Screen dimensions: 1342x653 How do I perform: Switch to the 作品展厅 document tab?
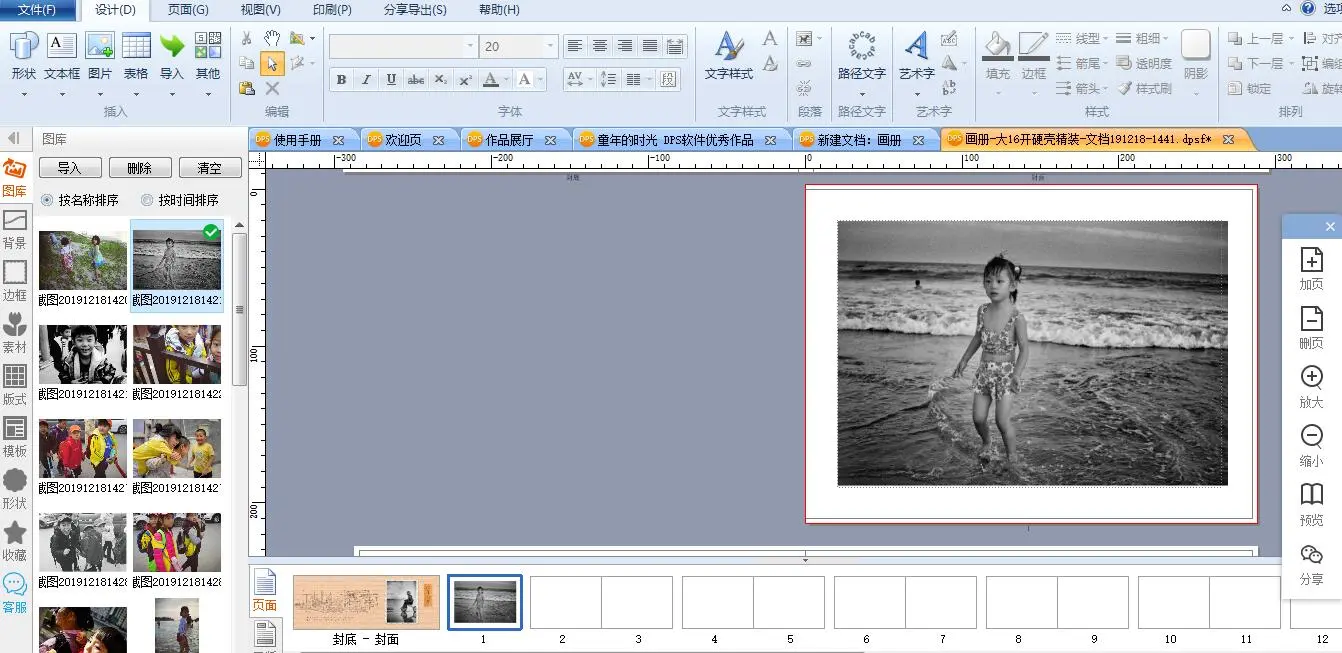509,140
